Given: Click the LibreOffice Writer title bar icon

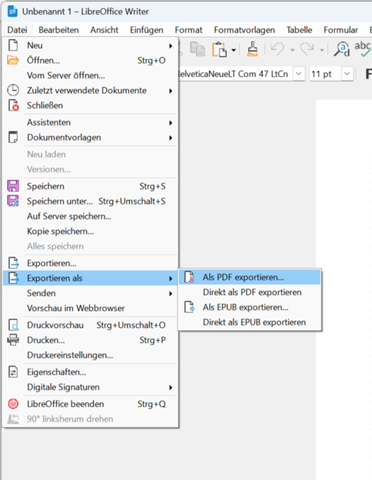Looking at the screenshot, I should tap(13, 11).
